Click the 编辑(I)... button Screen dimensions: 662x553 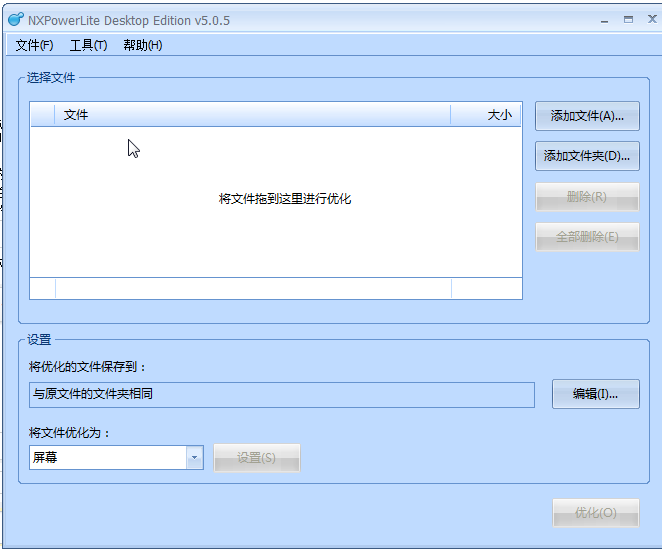595,394
